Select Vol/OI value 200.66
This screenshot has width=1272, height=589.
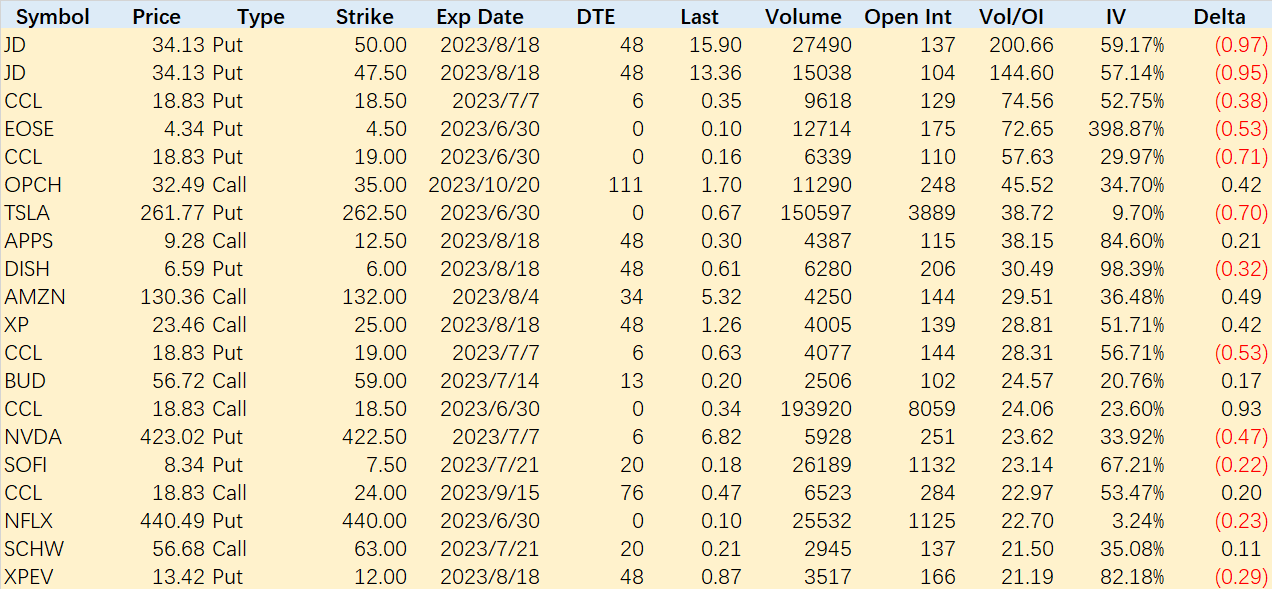tap(1021, 45)
